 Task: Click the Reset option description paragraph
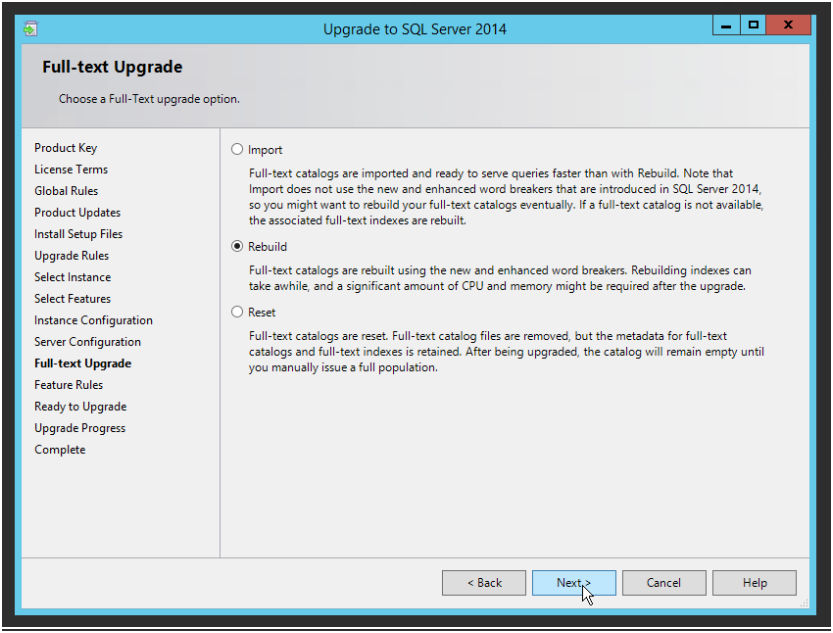(506, 352)
